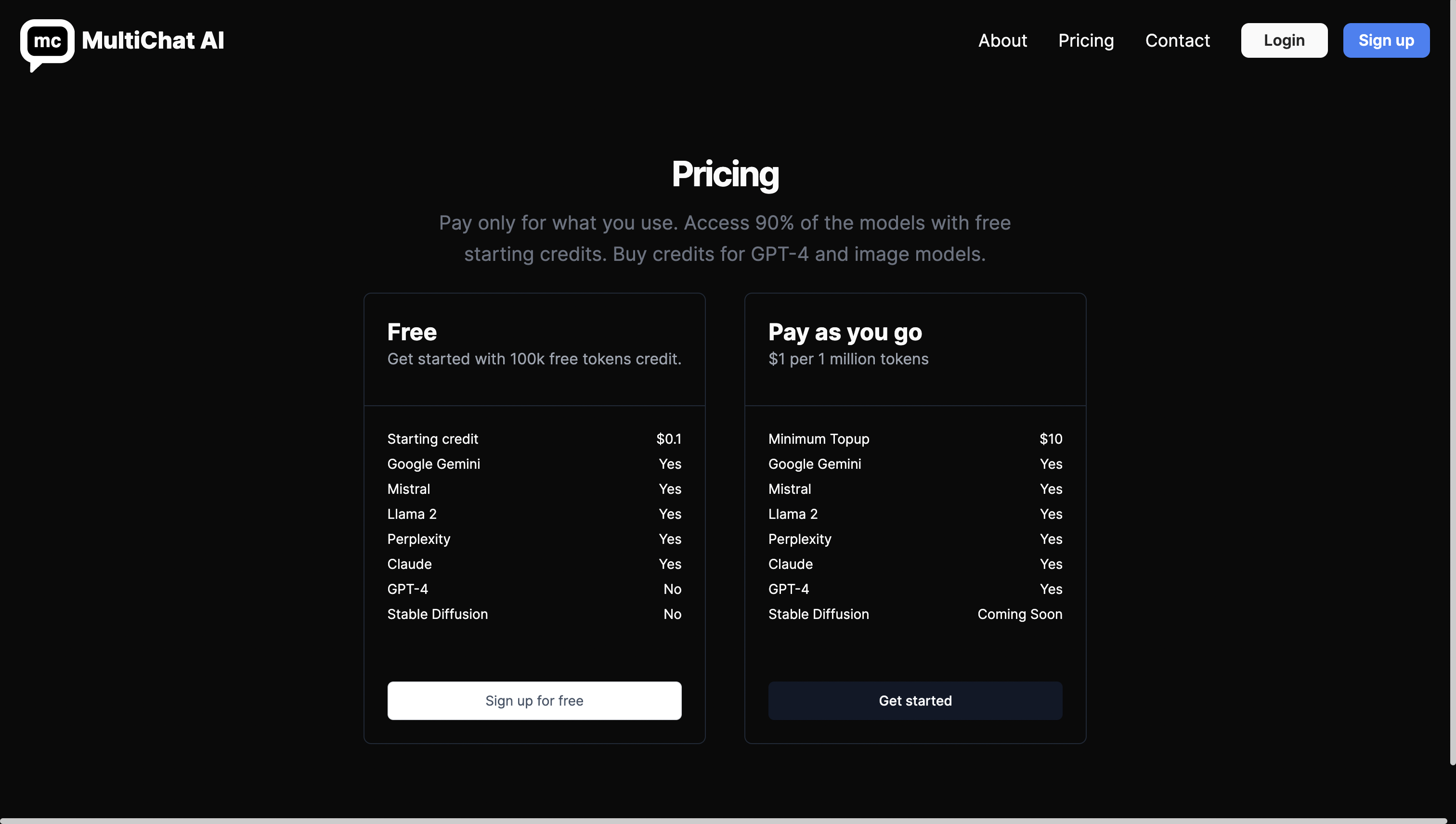Click the horizontal scrollbar at bottom
This screenshot has width=1456, height=824.
point(725,820)
